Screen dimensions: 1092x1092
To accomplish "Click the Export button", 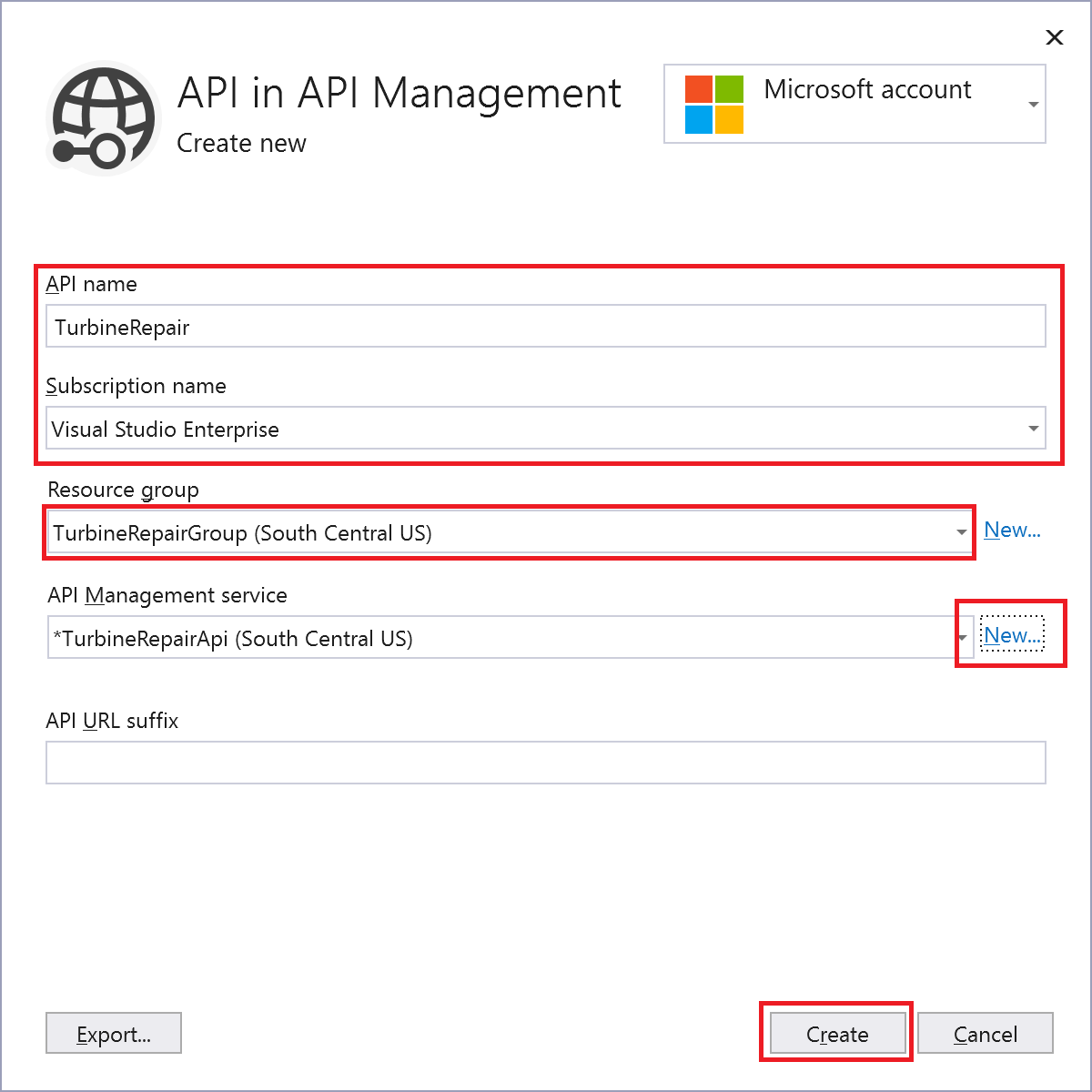I will (x=113, y=1033).
